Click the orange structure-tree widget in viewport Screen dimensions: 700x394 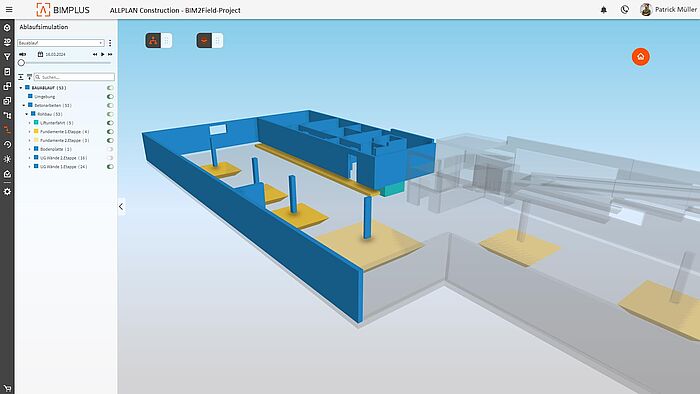(153, 41)
